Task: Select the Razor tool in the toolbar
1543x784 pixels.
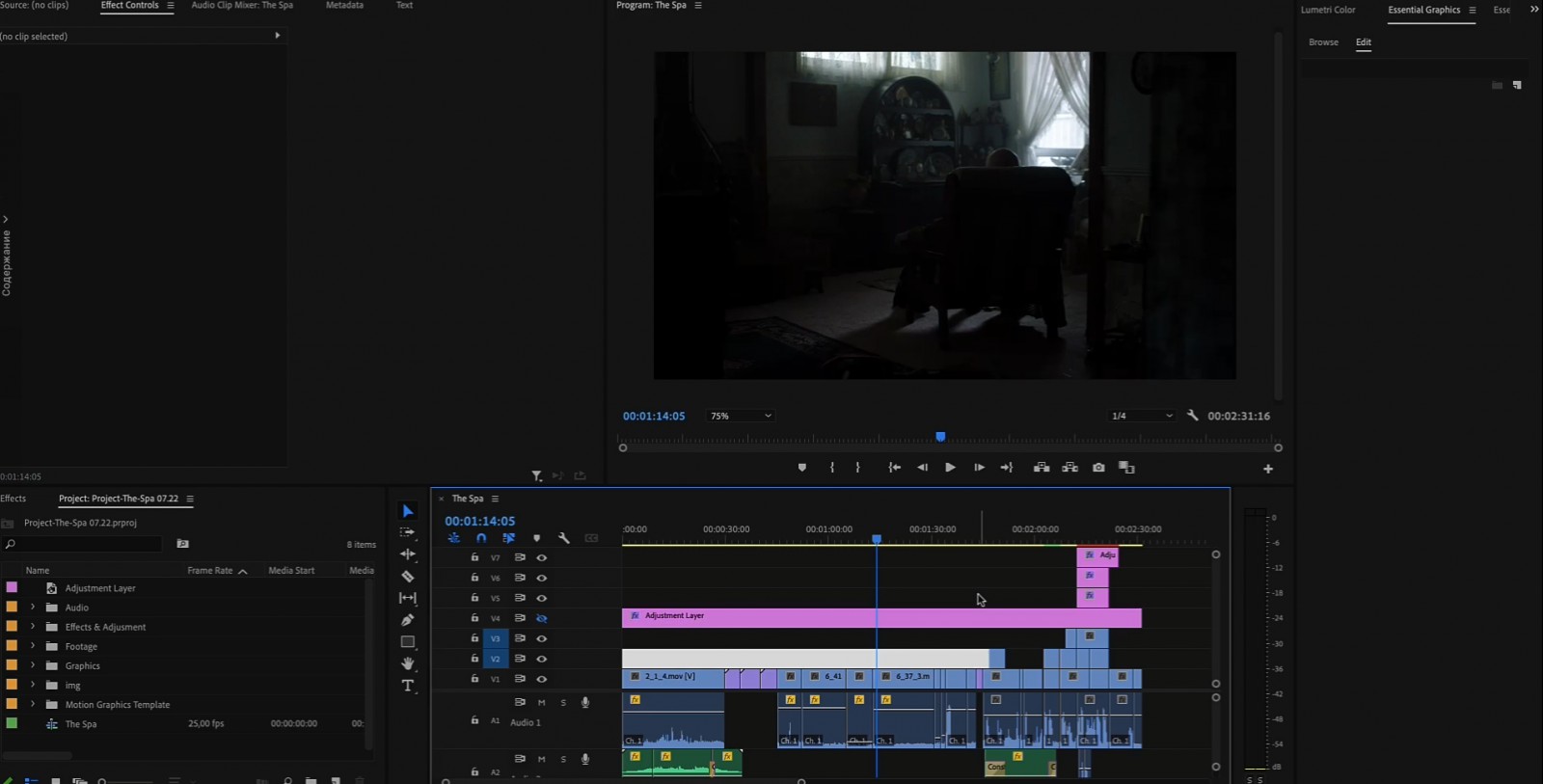Action: click(x=408, y=577)
